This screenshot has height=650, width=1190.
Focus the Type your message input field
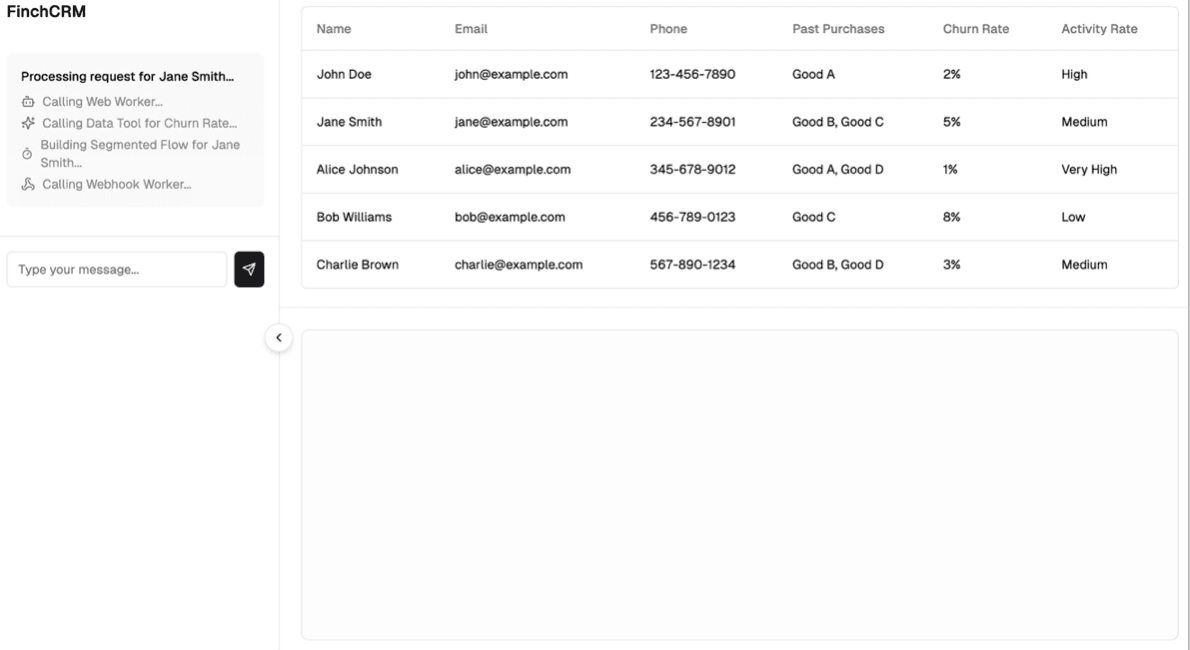click(x=117, y=270)
